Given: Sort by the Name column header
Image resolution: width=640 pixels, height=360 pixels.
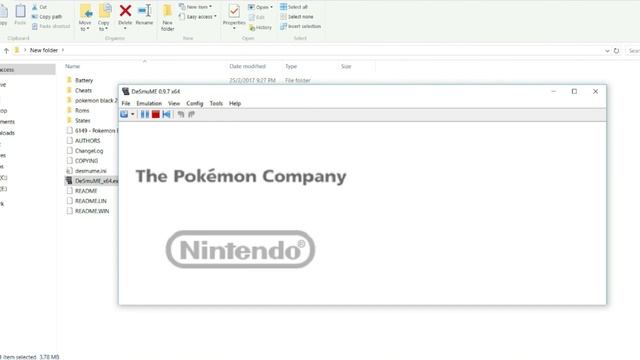Looking at the screenshot, I should tap(73, 66).
